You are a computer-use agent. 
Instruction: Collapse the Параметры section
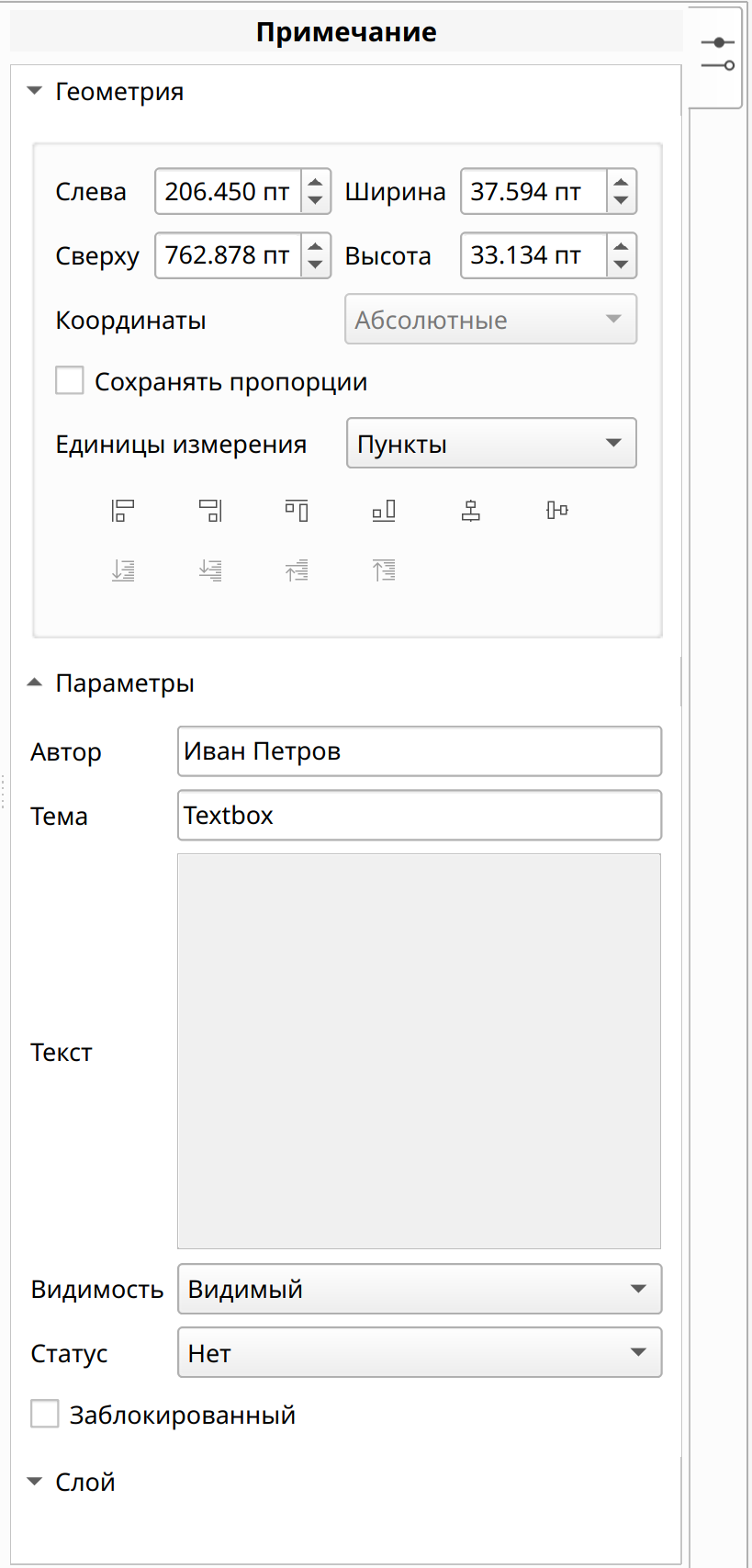click(35, 682)
